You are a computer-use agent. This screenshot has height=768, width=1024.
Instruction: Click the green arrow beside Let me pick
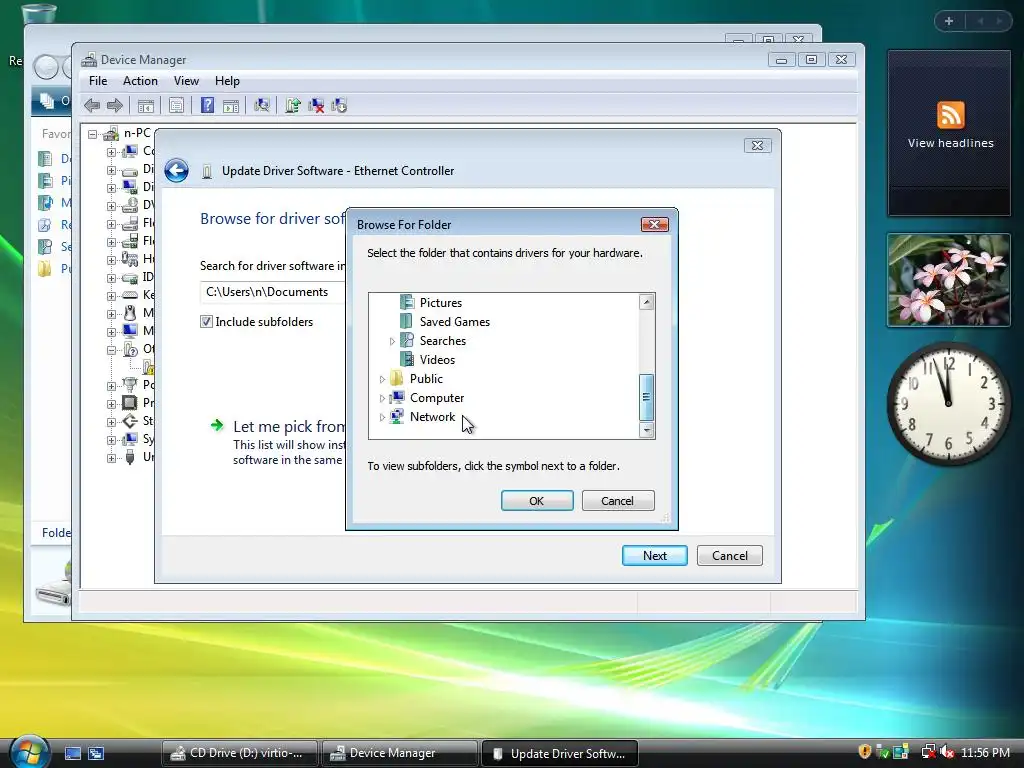[217, 426]
